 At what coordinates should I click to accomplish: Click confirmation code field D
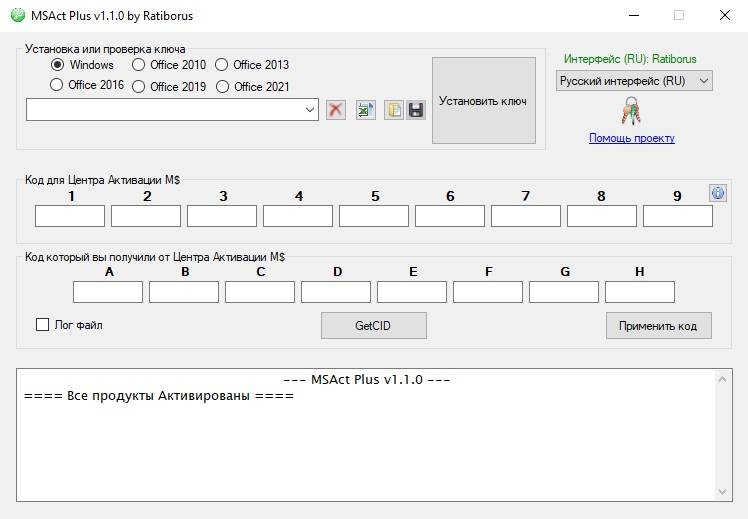(336, 292)
